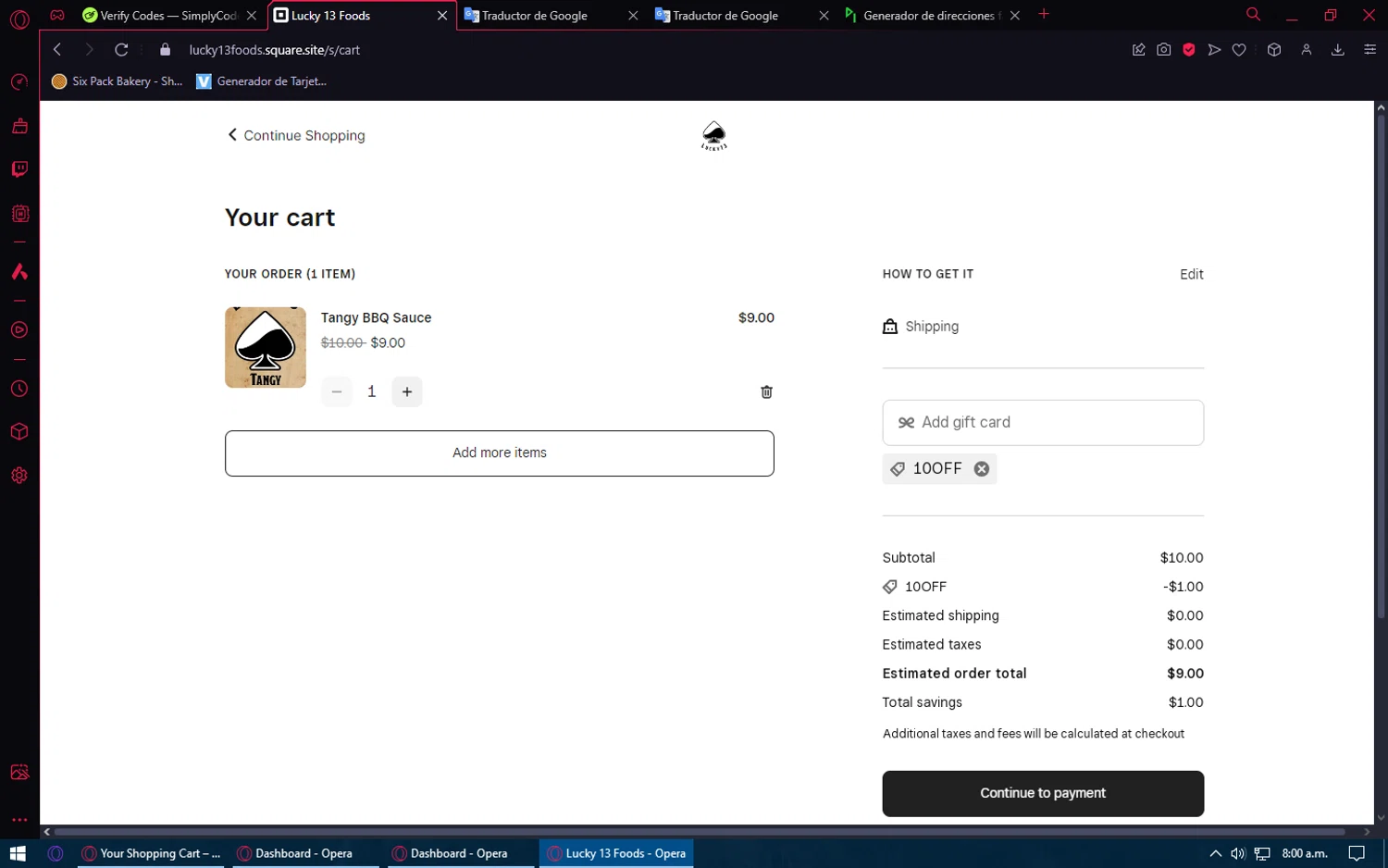Click the Tangy BBQ Sauce product name
The height and width of the screenshot is (868, 1388).
click(x=377, y=317)
